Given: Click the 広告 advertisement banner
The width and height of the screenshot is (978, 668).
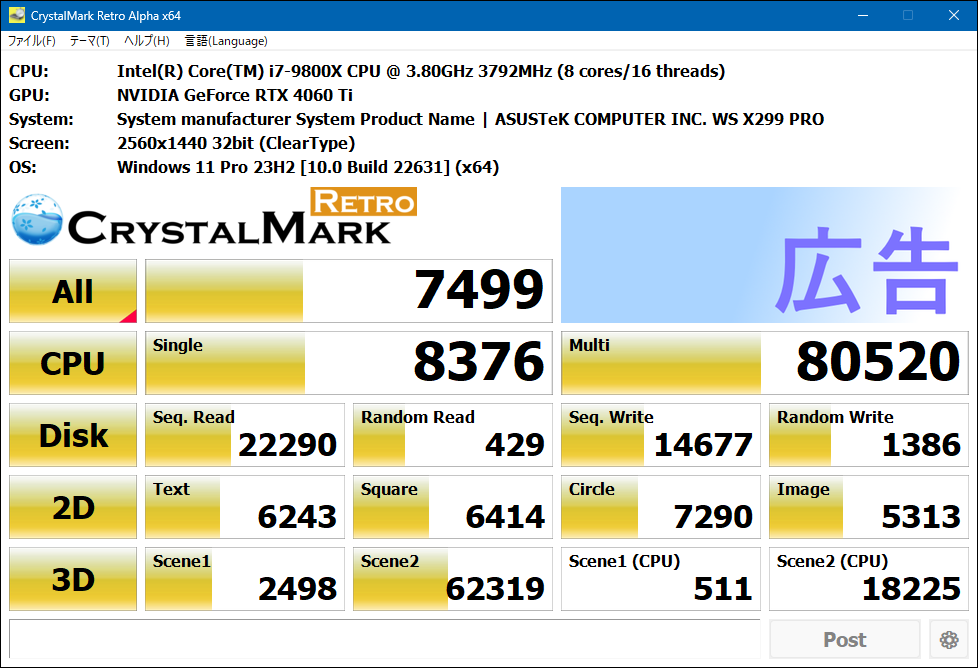Looking at the screenshot, I should coord(765,255).
